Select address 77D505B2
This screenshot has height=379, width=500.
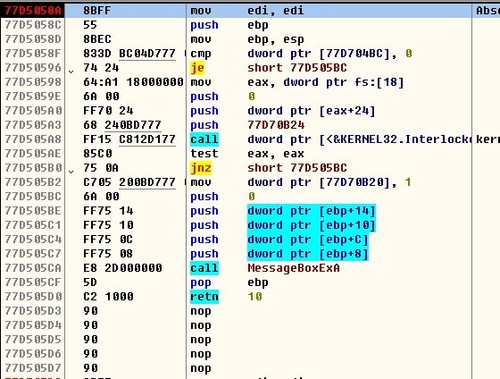tap(33, 182)
